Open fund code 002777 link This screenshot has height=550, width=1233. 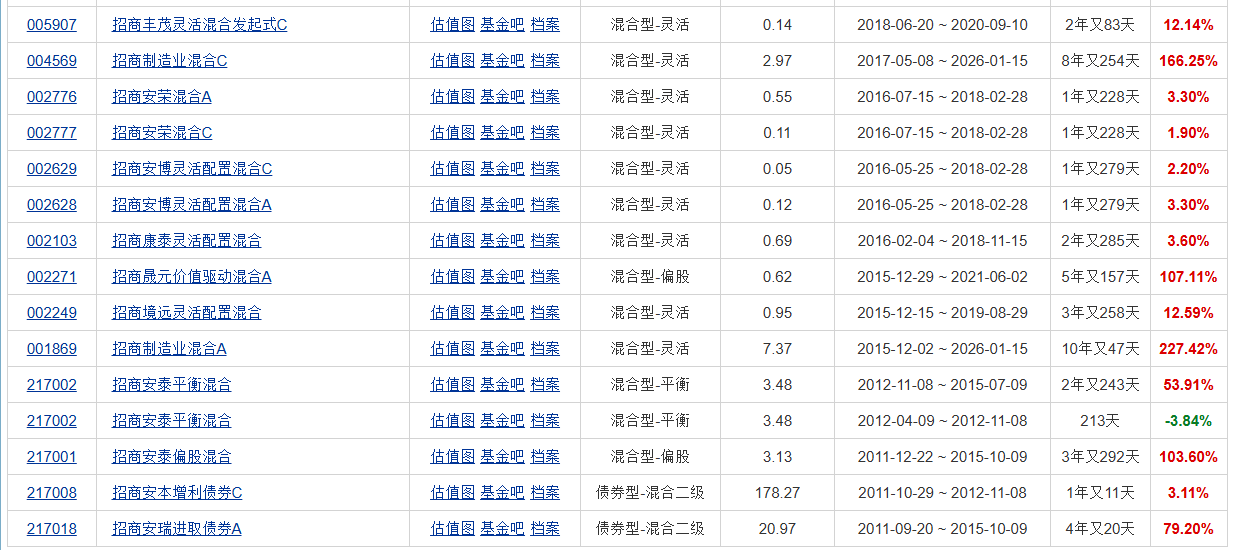(x=51, y=133)
